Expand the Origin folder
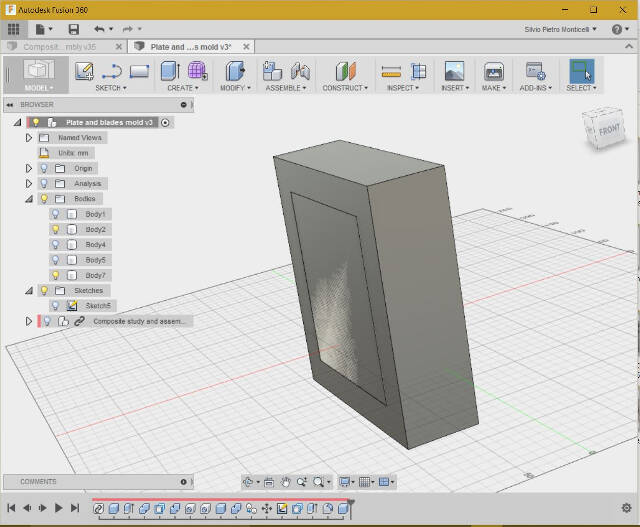The width and height of the screenshot is (640, 527). 29,168
